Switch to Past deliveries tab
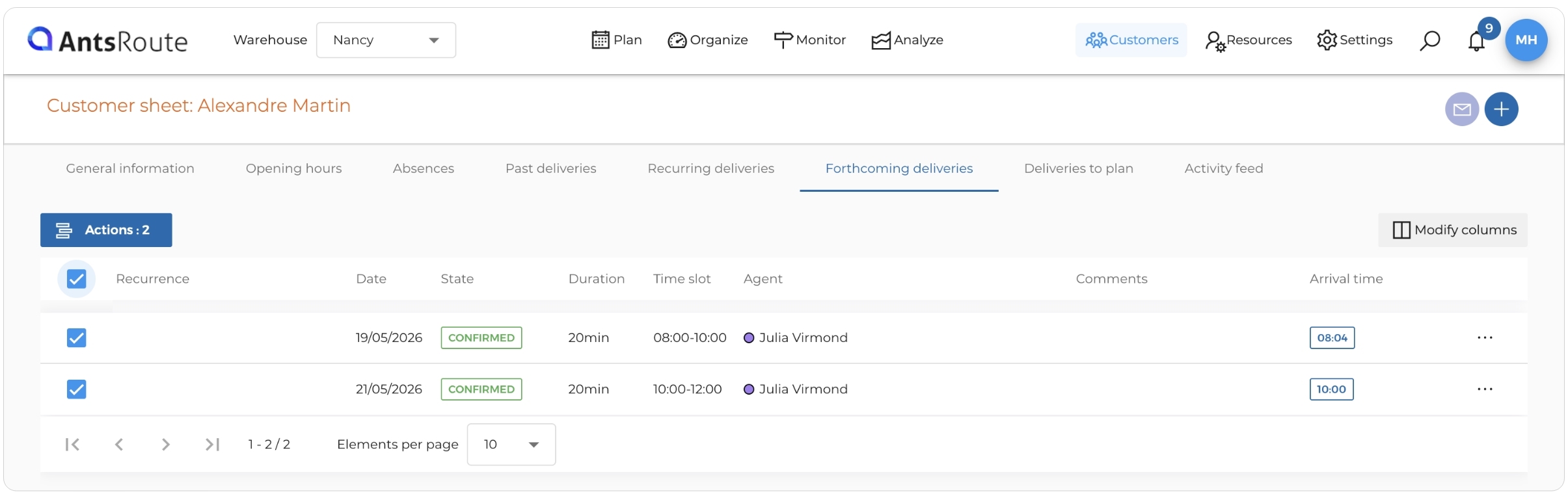 click(x=551, y=168)
